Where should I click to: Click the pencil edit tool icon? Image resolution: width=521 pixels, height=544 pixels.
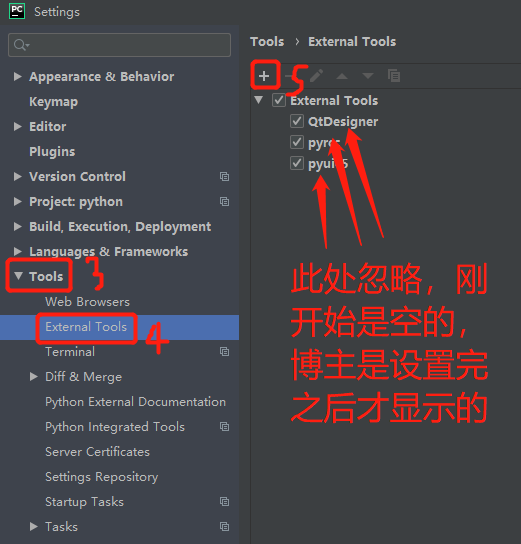click(x=316, y=76)
